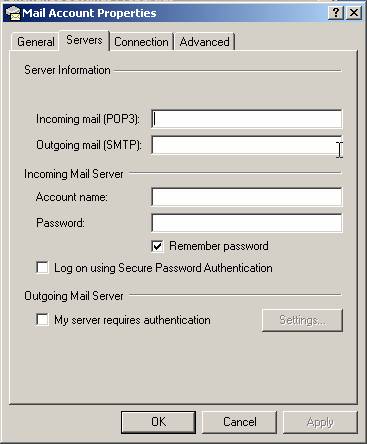Tick My server requires authentication checkbox
This screenshot has height=444, width=367.
tap(42, 319)
